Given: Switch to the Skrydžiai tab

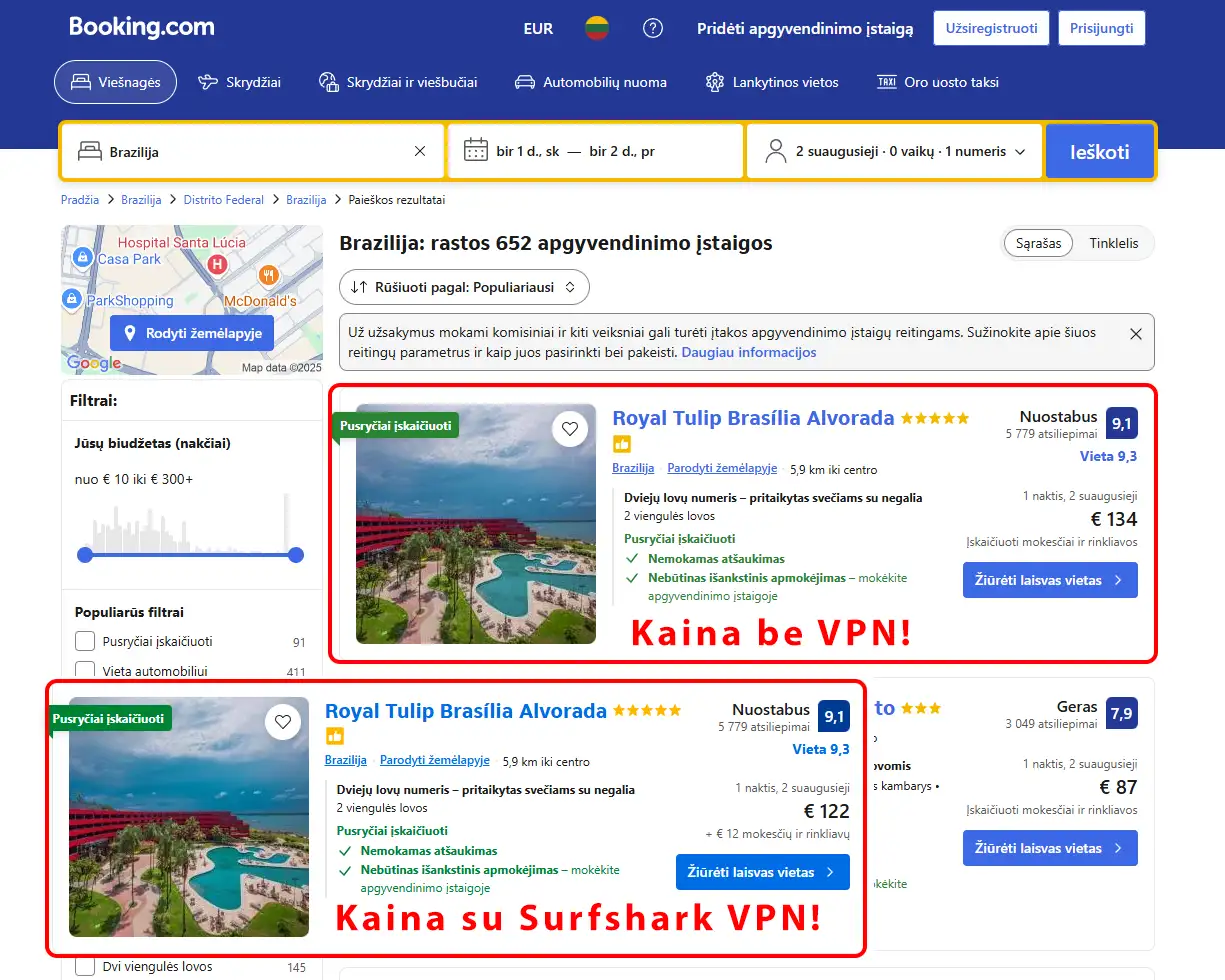Looking at the screenshot, I should [x=239, y=83].
